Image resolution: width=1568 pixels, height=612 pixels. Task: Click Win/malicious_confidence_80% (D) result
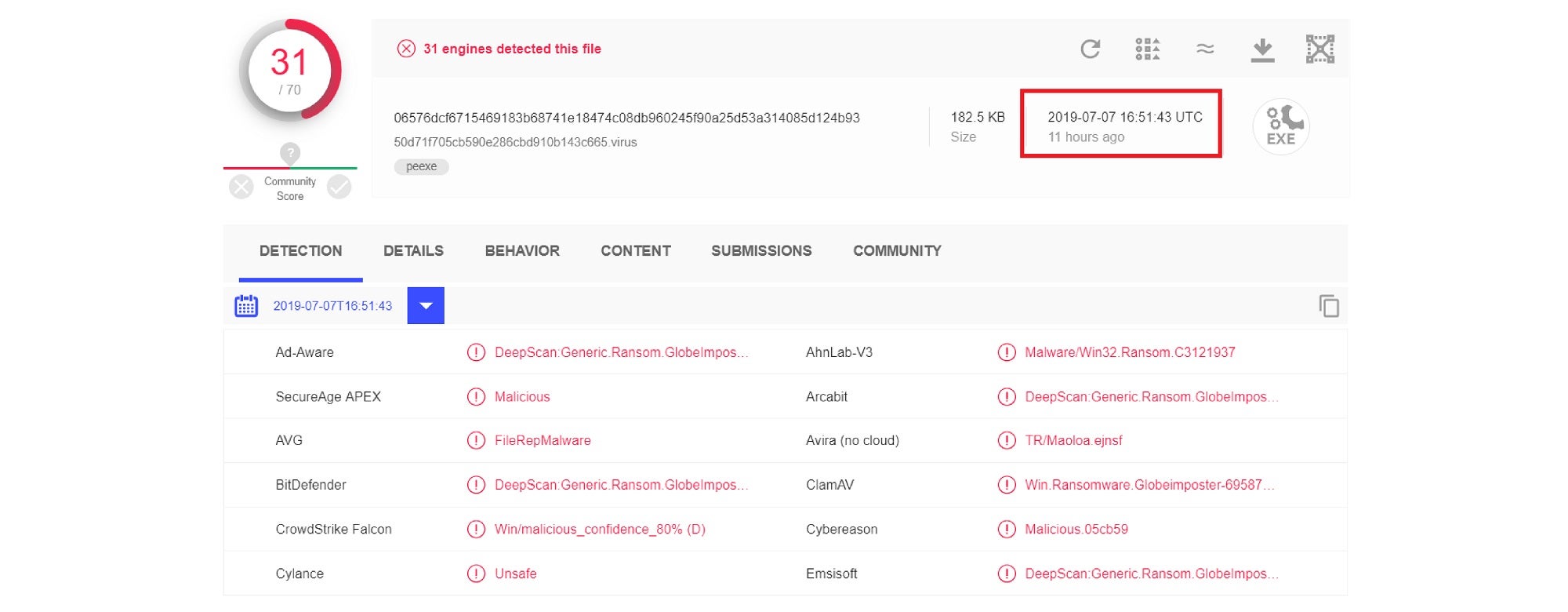[600, 530]
